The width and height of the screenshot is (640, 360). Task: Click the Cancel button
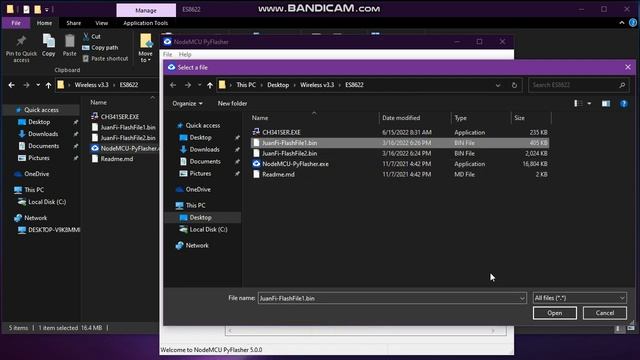point(604,313)
